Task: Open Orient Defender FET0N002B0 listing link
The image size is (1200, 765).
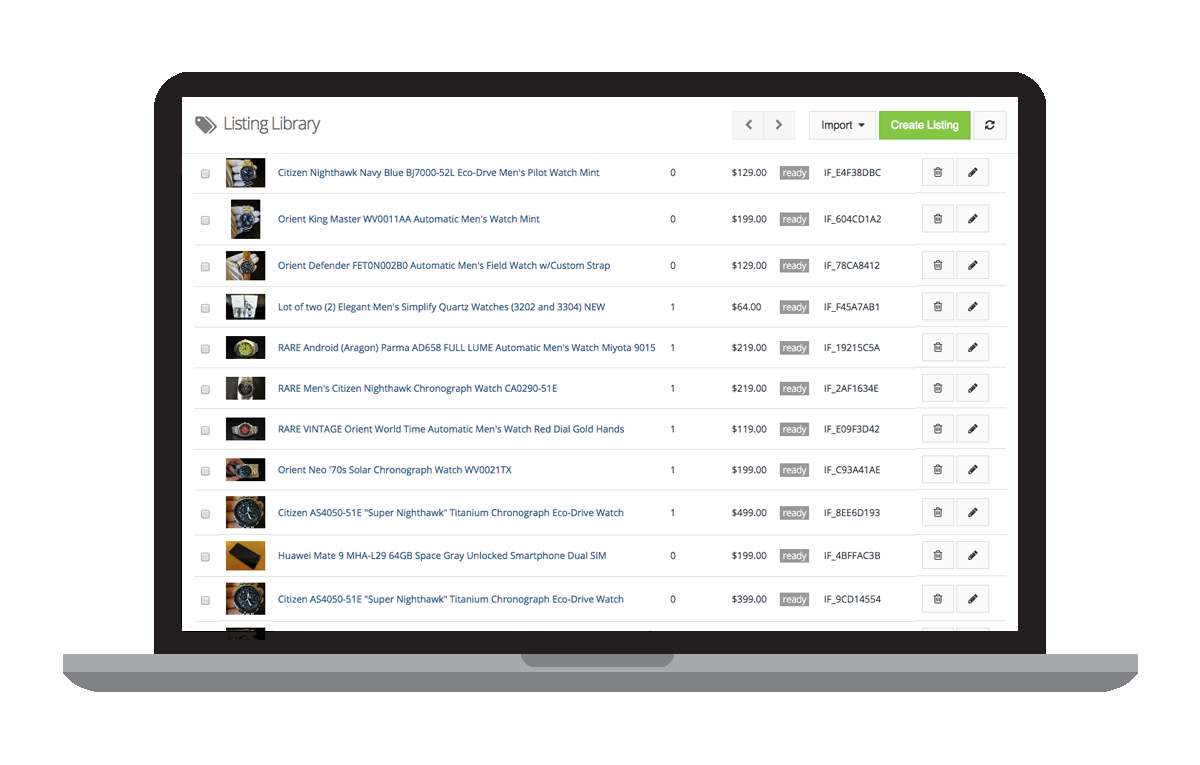Action: [443, 266]
